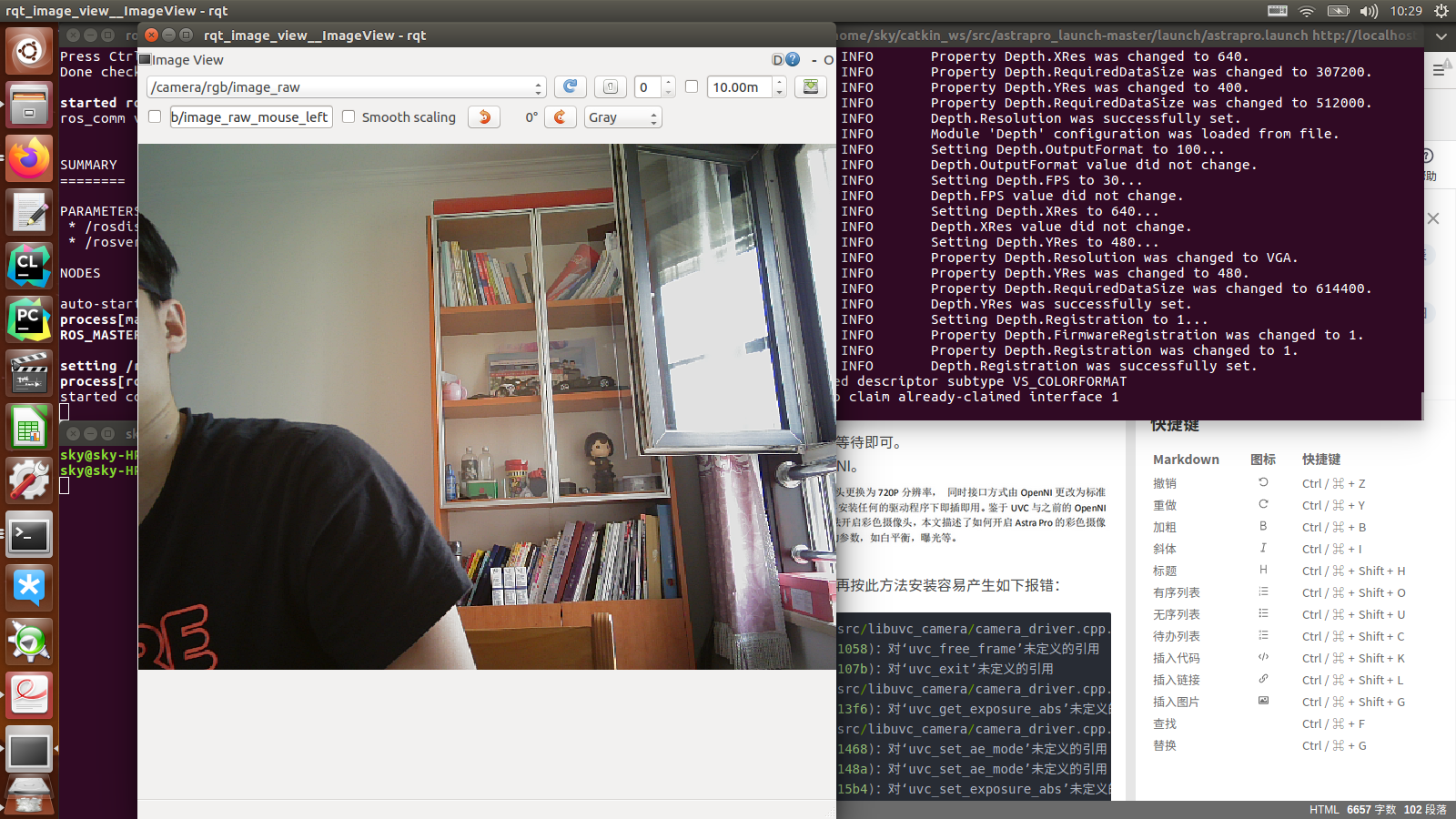Open the text editor launcher icon
The width and height of the screenshot is (1456, 819).
(29, 212)
